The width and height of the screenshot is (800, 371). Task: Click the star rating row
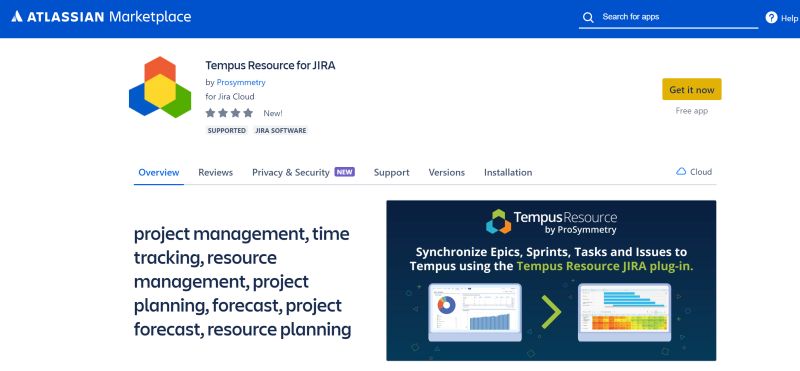pyautogui.click(x=229, y=113)
